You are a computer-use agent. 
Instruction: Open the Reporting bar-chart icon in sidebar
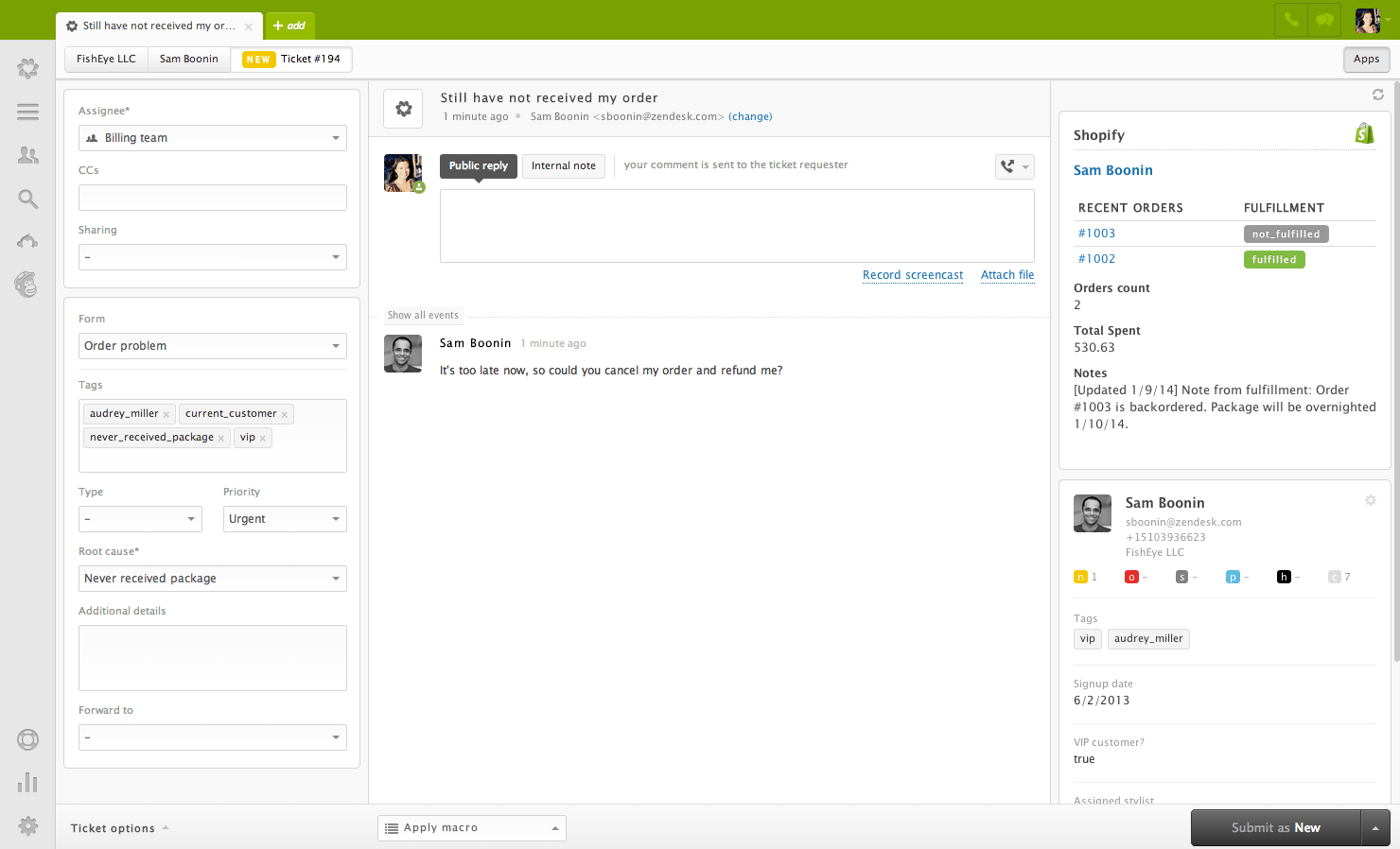[x=27, y=782]
